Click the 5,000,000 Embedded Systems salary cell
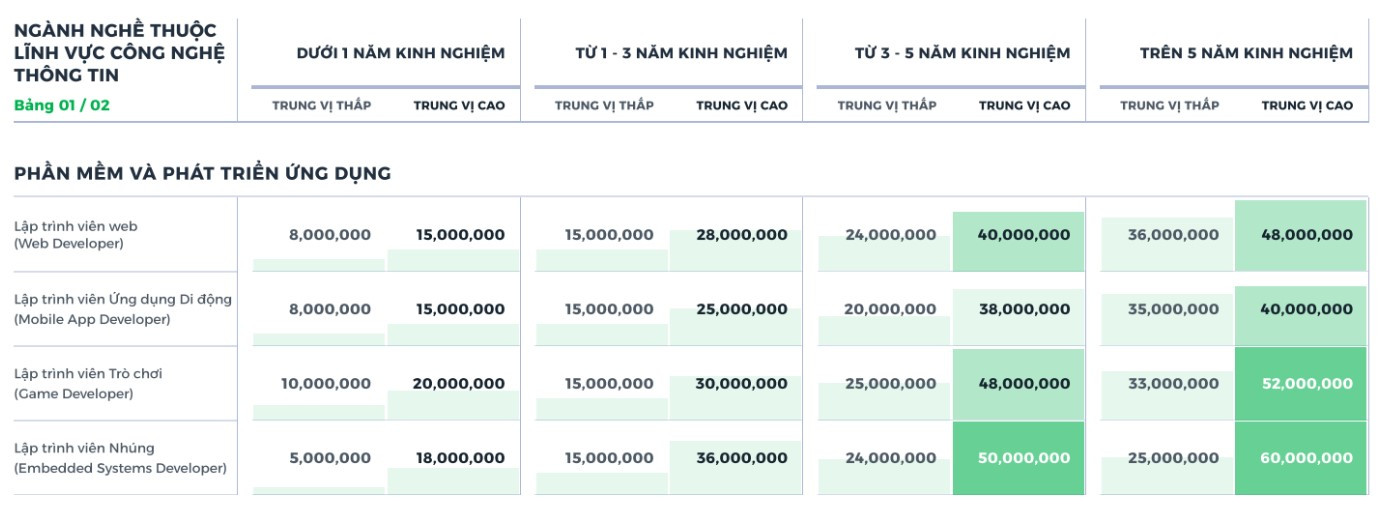This screenshot has width=1380, height=513. (329, 458)
